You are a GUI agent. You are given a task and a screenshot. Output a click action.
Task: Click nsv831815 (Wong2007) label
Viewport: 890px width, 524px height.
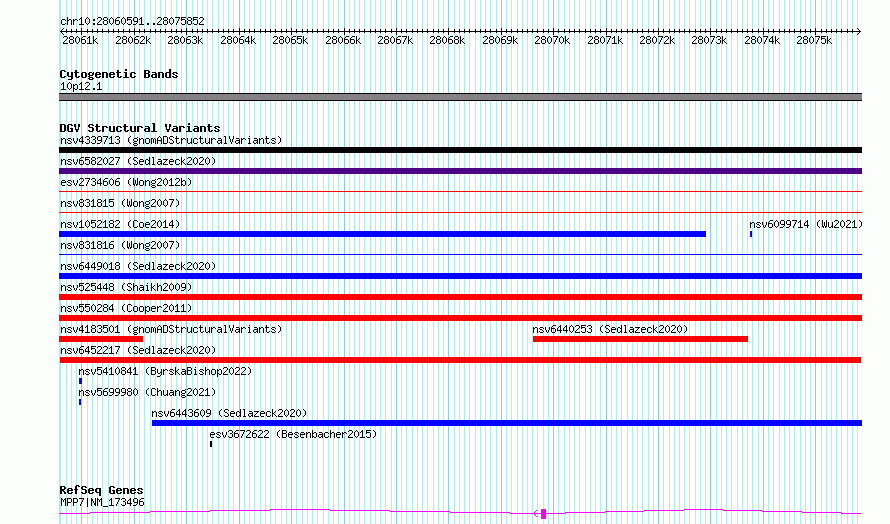point(120,203)
